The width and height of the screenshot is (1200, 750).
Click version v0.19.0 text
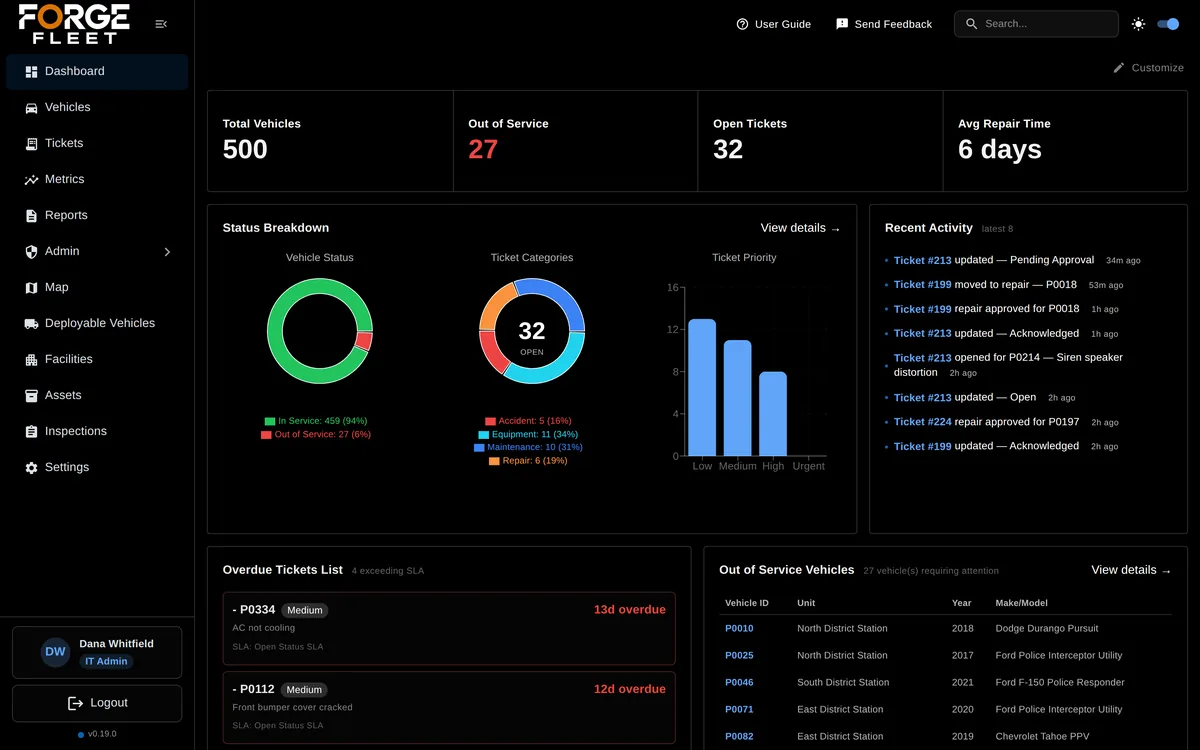102,734
